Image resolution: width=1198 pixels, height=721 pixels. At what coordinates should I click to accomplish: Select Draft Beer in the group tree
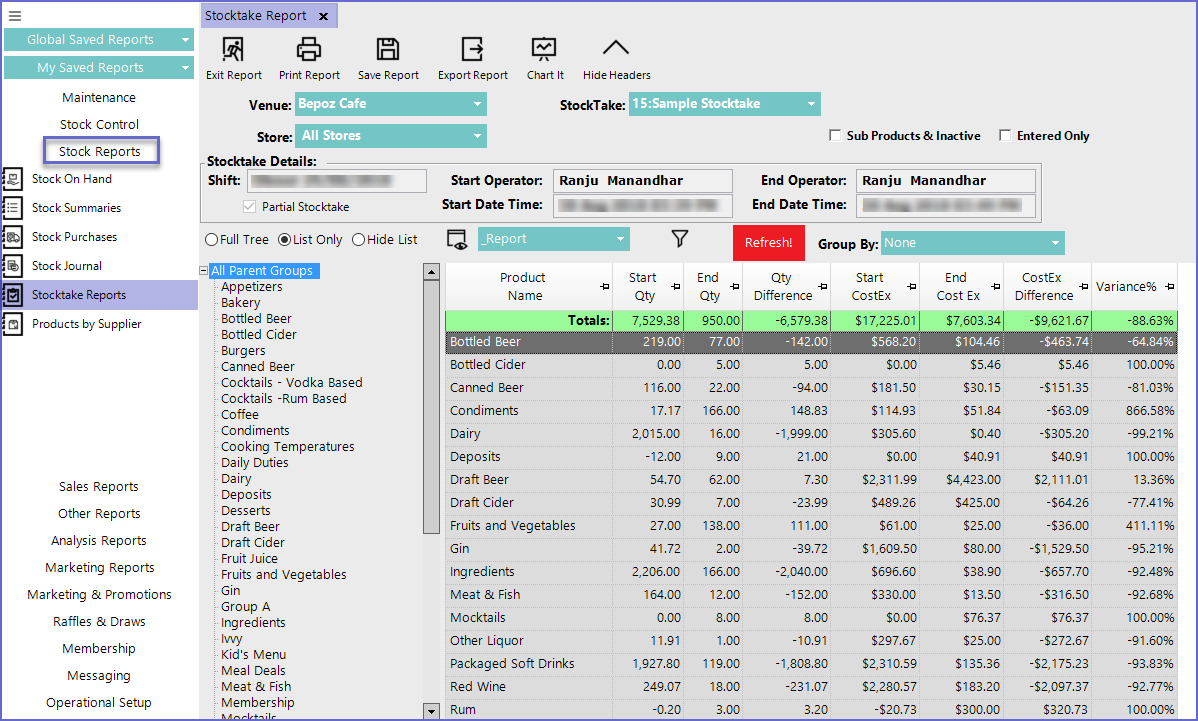[250, 527]
